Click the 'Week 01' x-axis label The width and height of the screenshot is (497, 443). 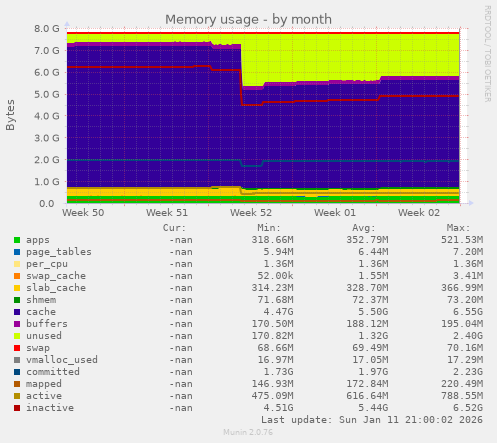335,213
